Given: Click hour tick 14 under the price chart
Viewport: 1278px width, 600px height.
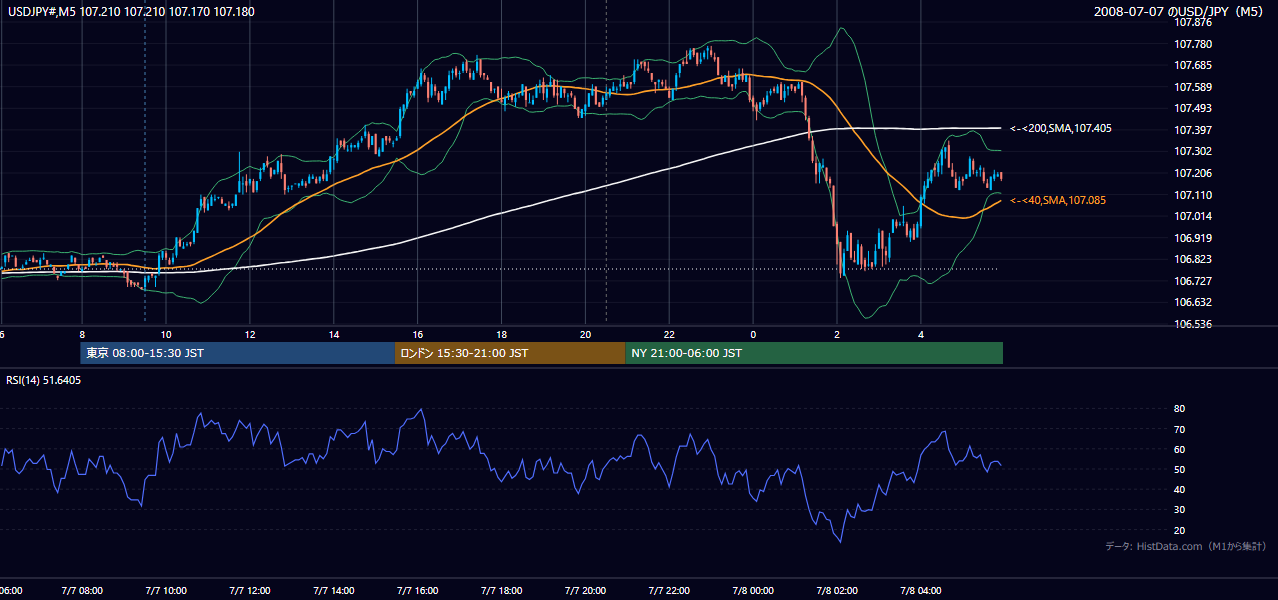Looking at the screenshot, I should click(334, 335).
